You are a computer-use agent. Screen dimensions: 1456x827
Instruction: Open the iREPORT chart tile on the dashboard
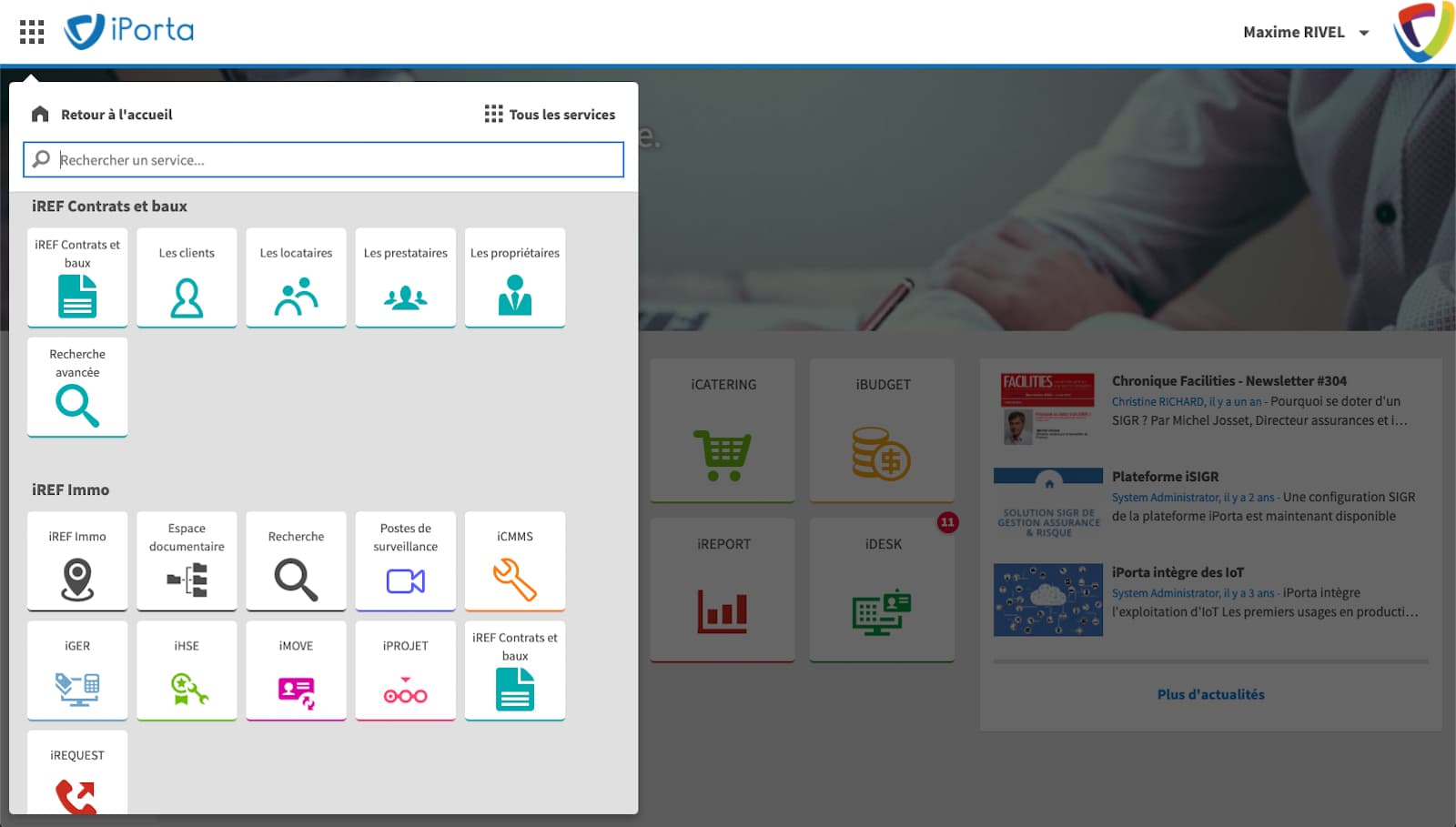723,590
